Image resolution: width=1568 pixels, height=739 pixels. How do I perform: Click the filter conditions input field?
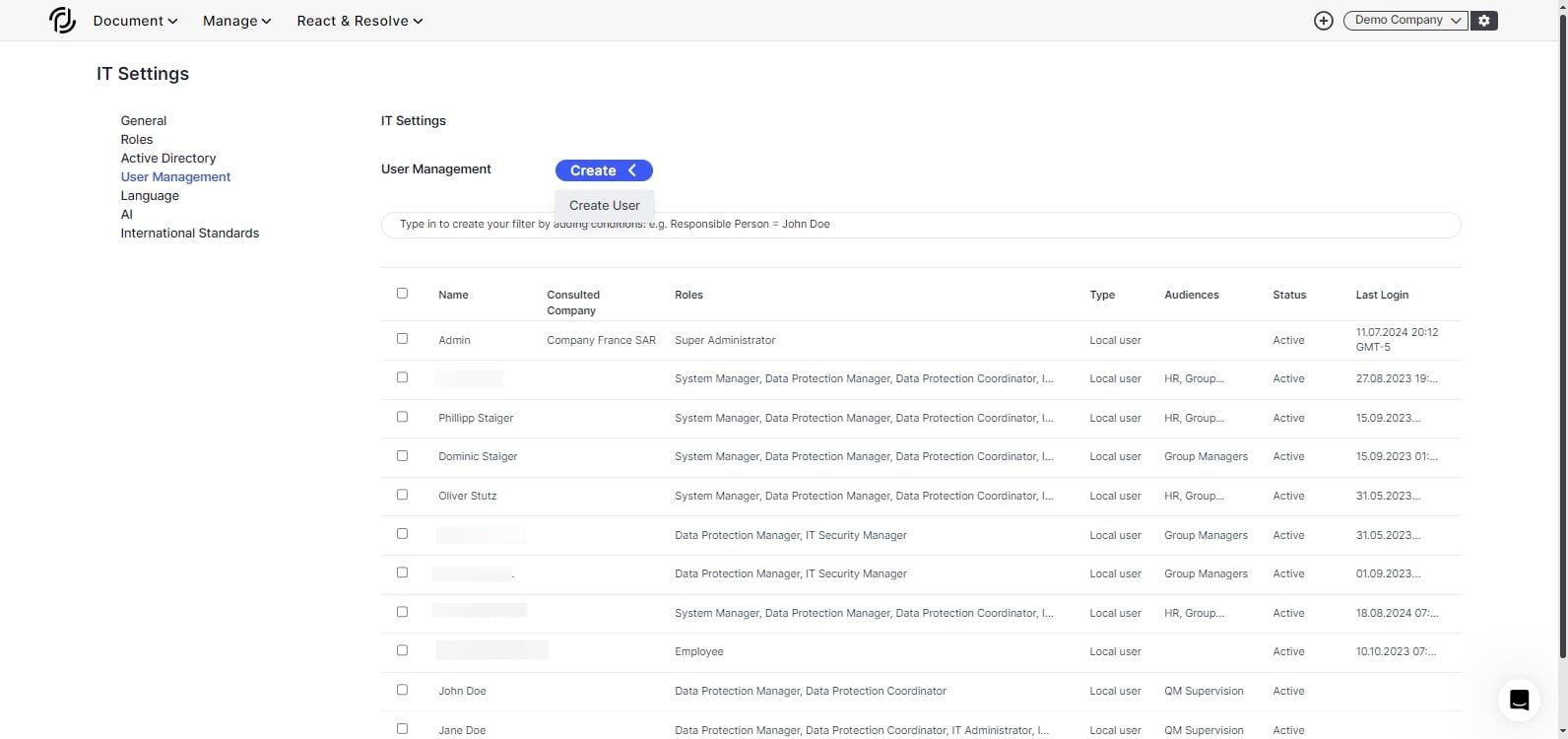[x=921, y=225]
